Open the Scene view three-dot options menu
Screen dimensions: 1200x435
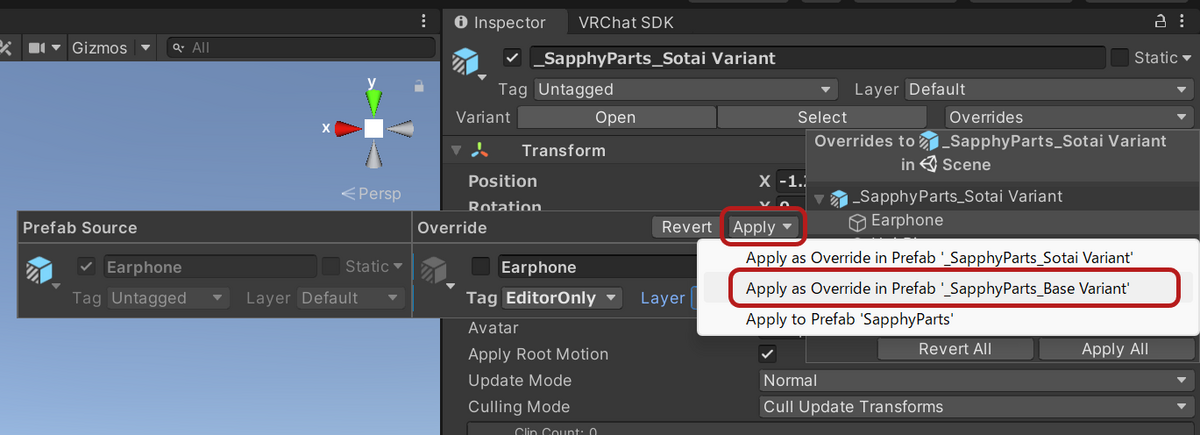[425, 22]
